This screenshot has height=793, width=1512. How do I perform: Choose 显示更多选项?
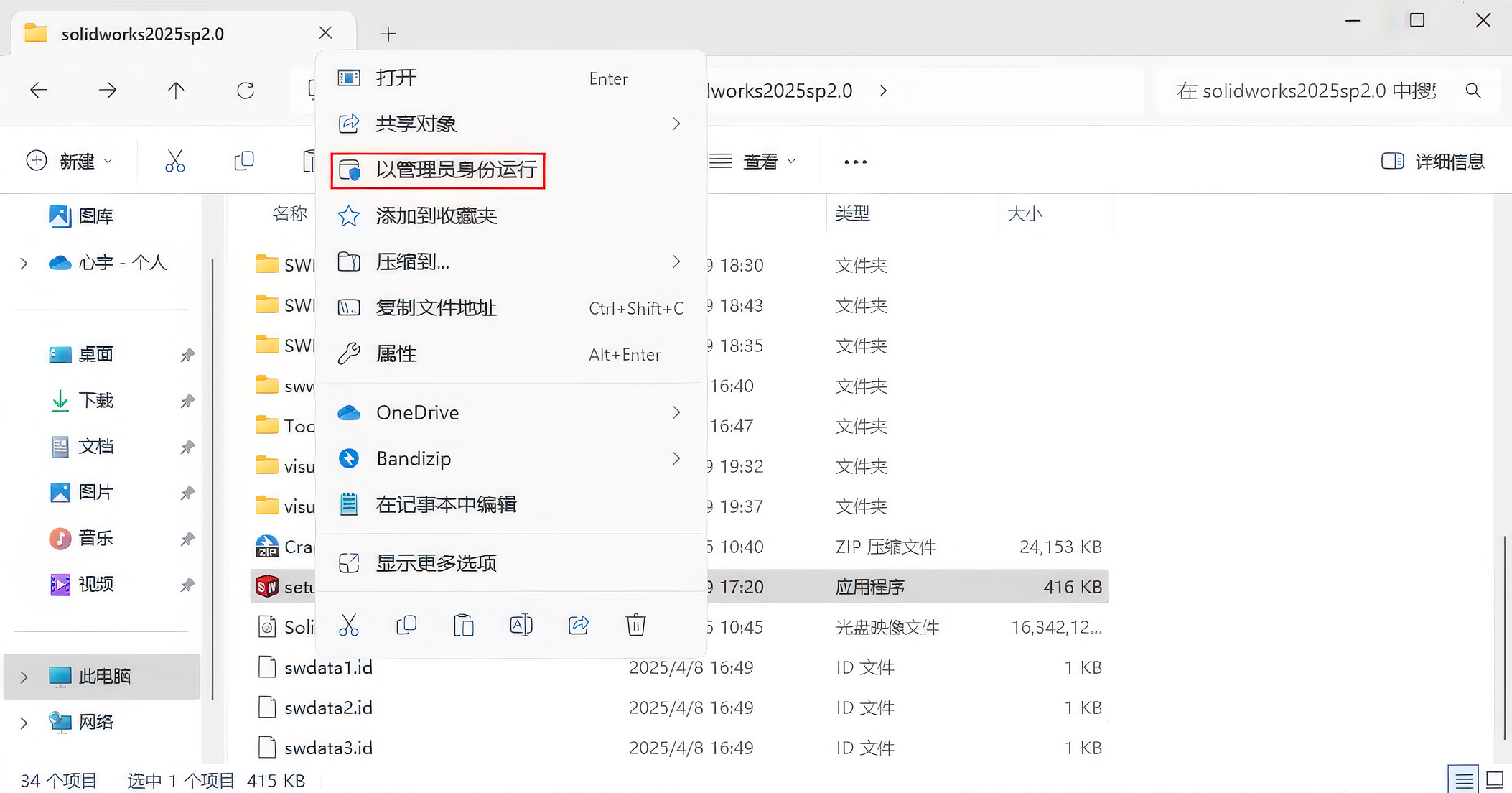coord(511,563)
